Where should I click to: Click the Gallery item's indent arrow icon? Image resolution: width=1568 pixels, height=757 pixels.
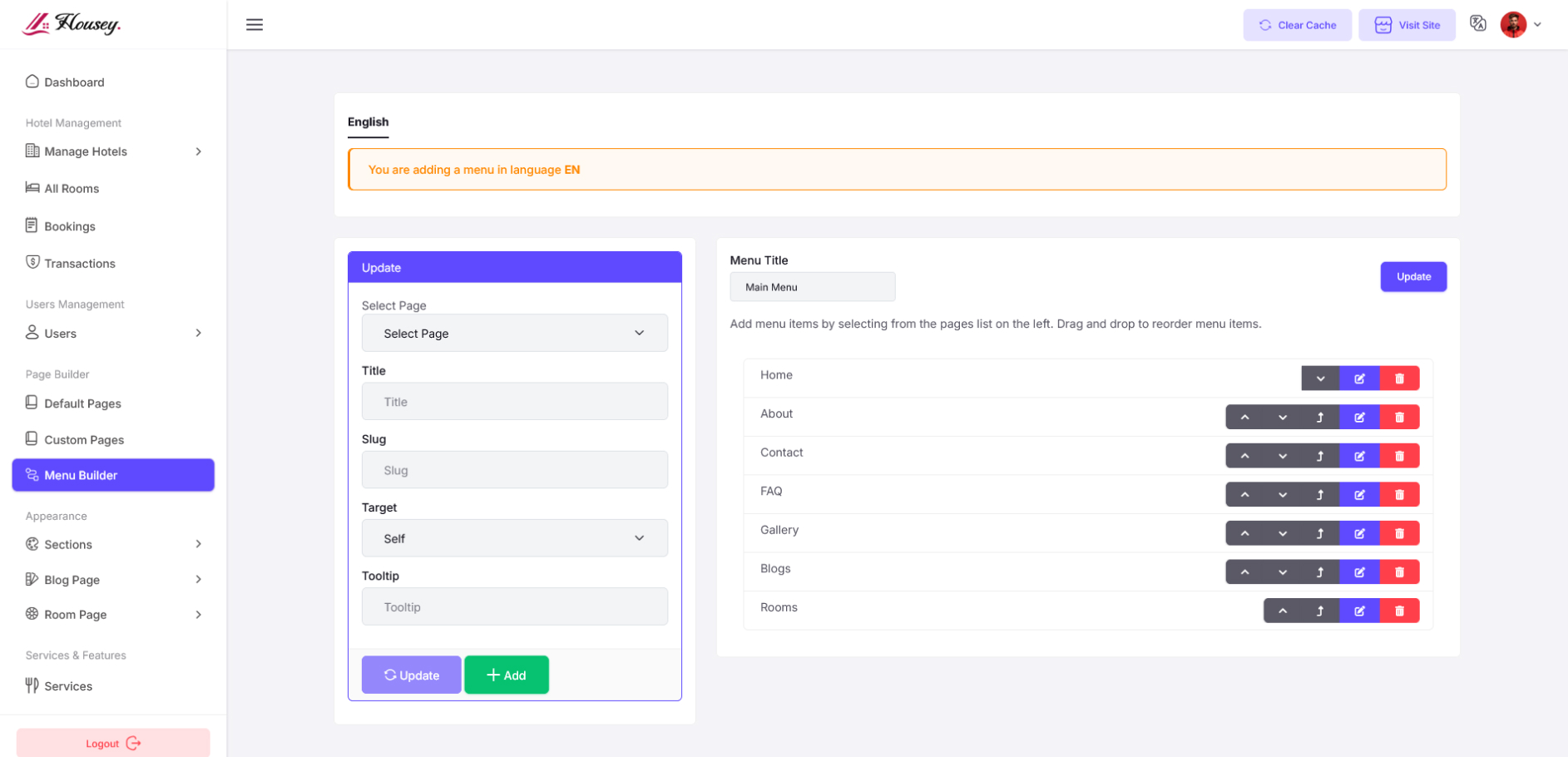coord(1320,534)
